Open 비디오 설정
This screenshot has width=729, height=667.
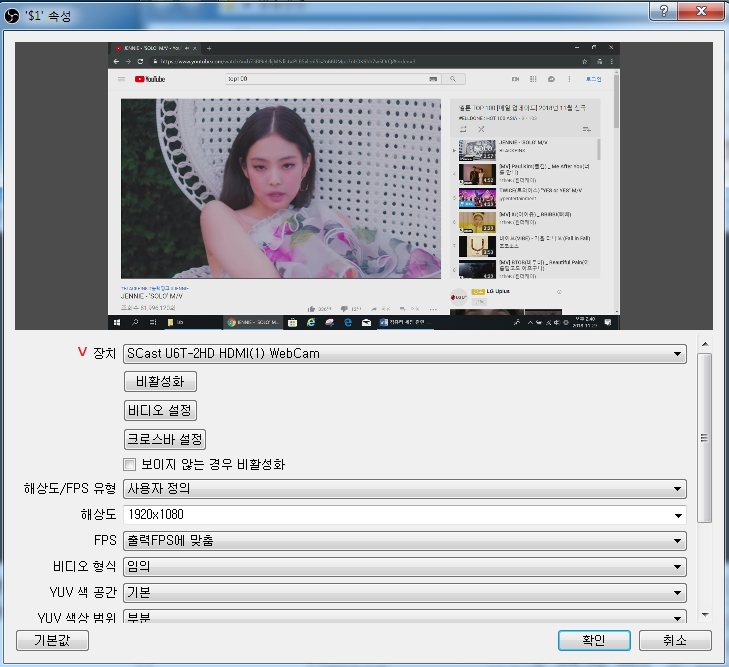click(x=160, y=410)
